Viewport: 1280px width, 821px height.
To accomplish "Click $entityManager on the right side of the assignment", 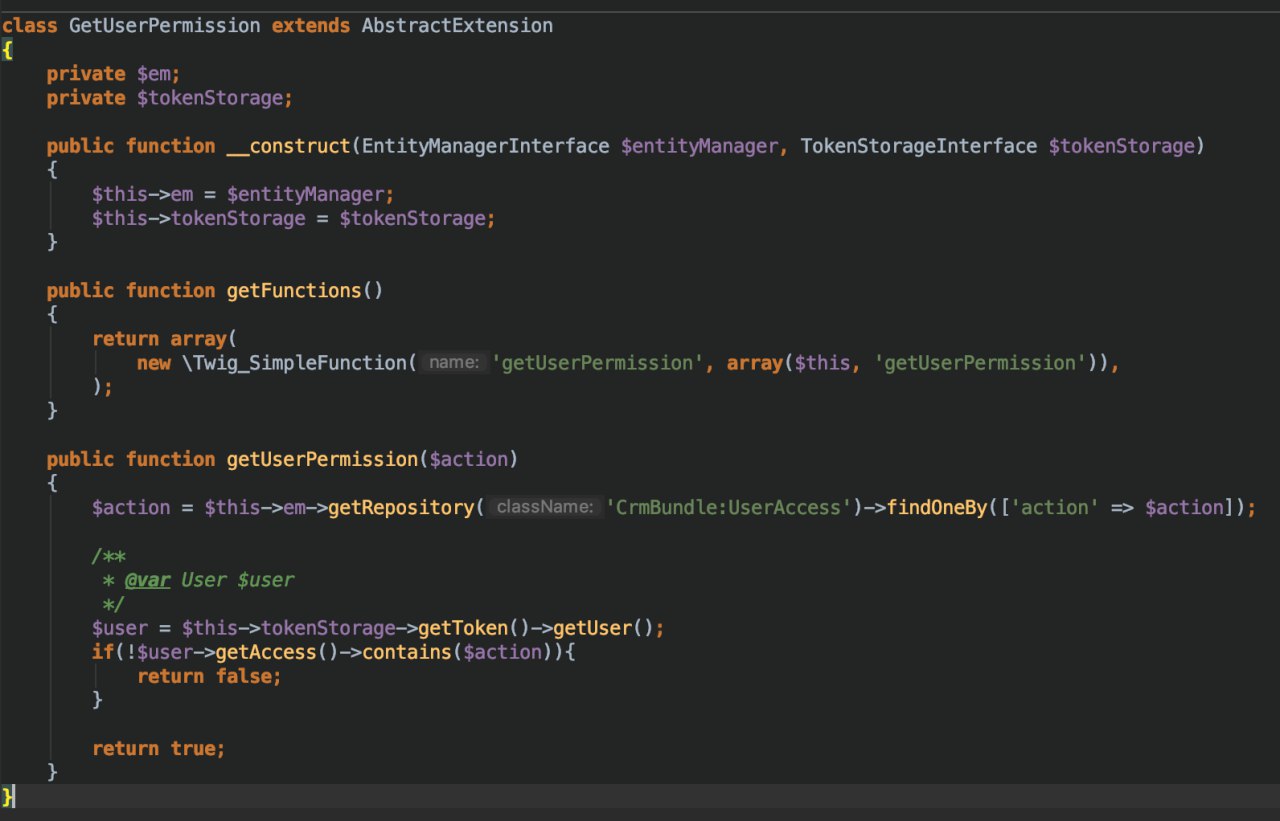I will click(x=305, y=194).
